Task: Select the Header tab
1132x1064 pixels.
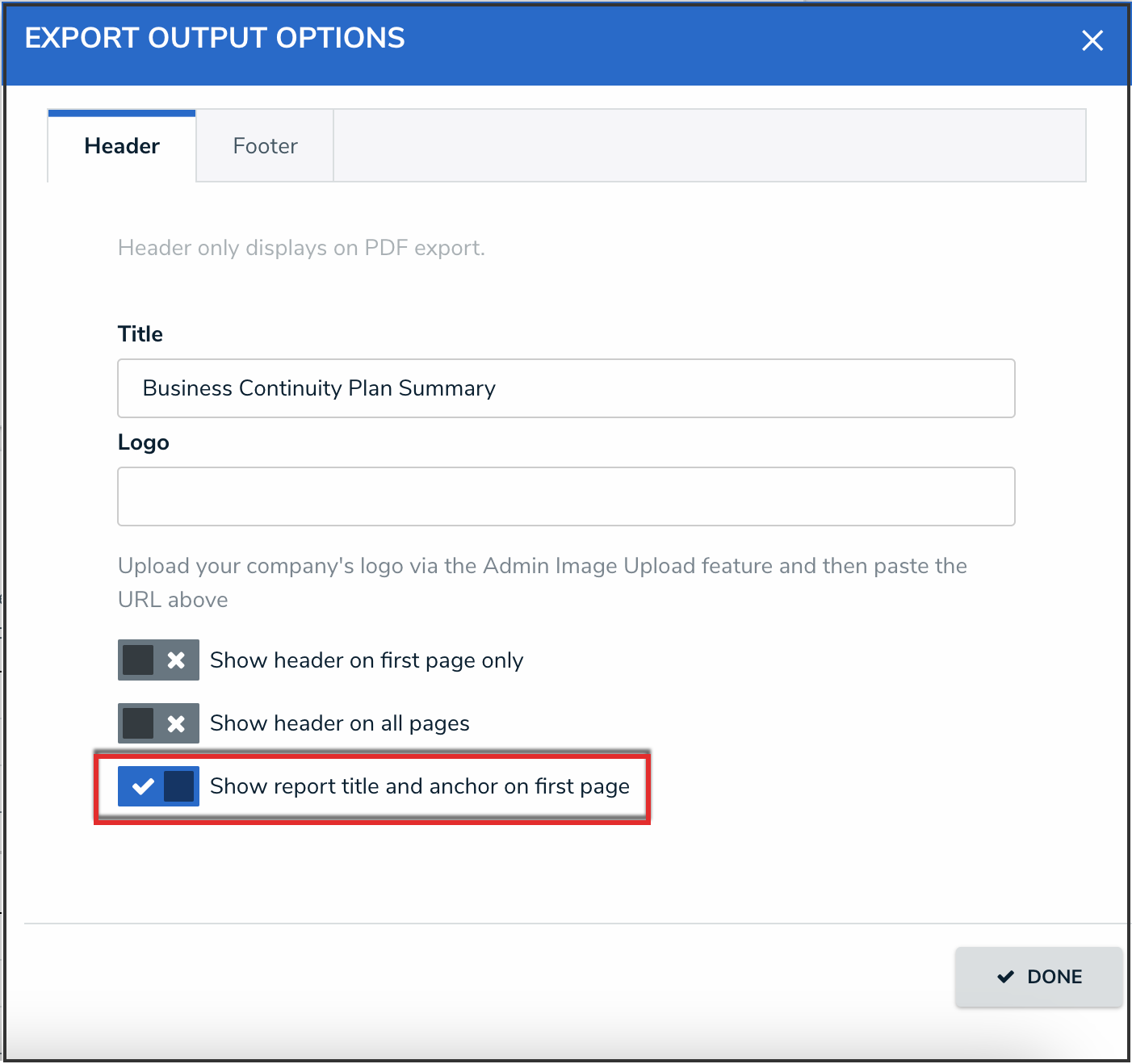Action: [x=122, y=146]
